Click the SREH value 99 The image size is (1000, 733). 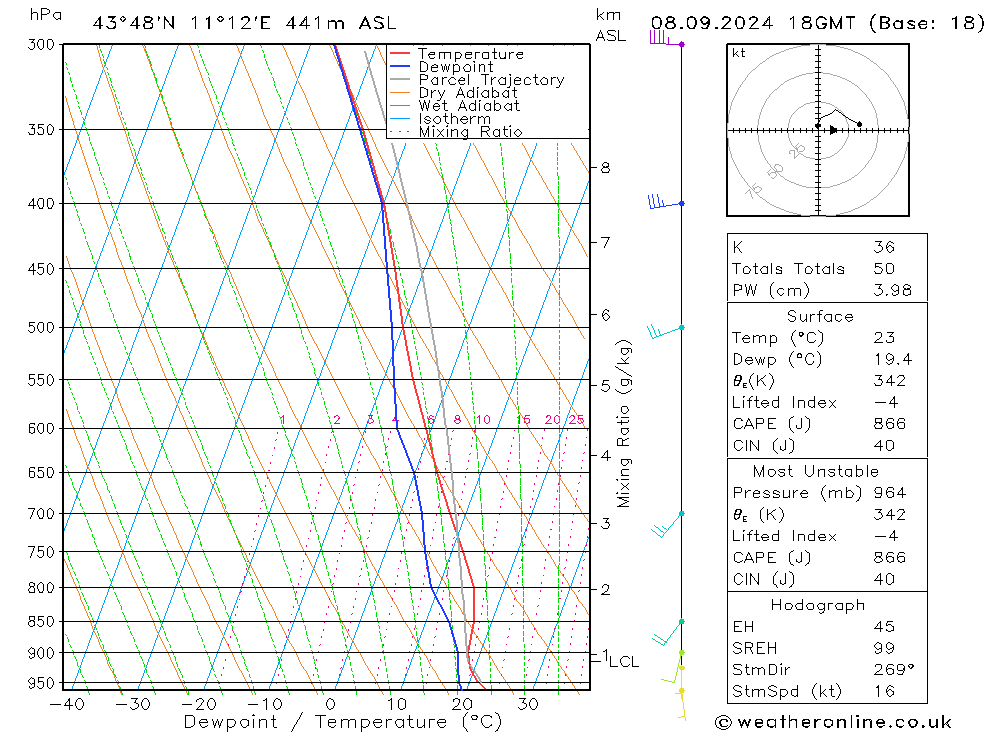click(884, 648)
